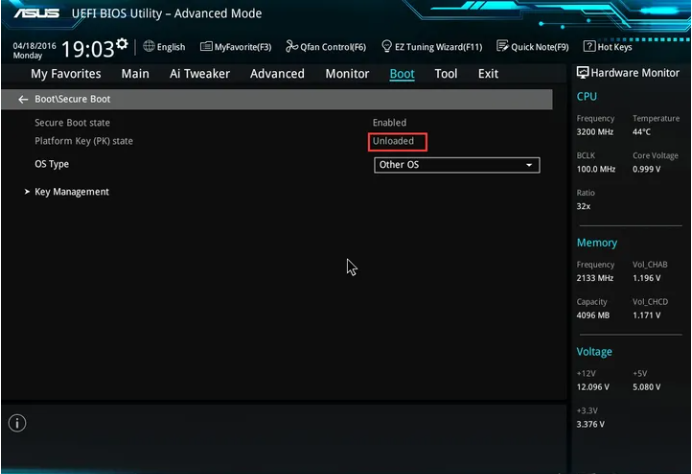692x474 pixels.
Task: Click the 3200 MHz CPU frequency value
Action: (x=595, y=132)
